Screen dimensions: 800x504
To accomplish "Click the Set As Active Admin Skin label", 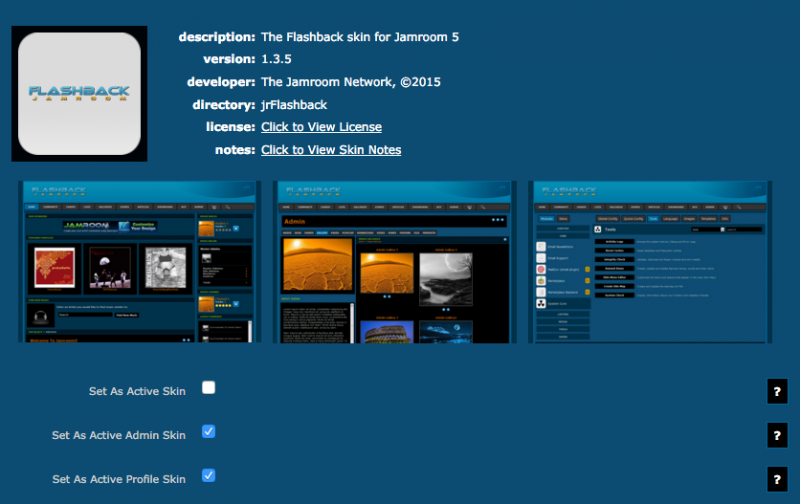I will point(119,435).
